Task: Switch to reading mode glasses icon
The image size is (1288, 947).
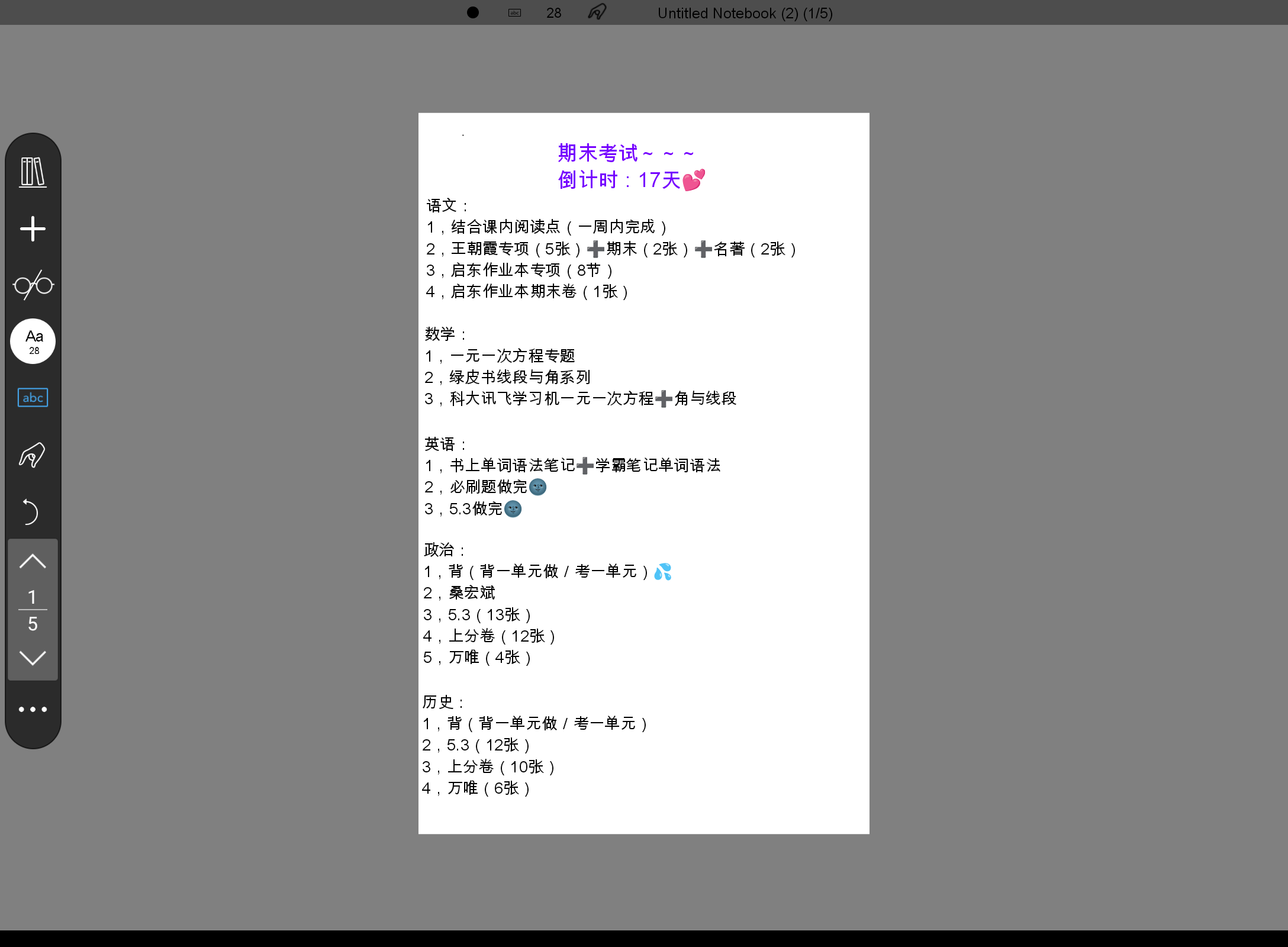Action: click(x=33, y=285)
